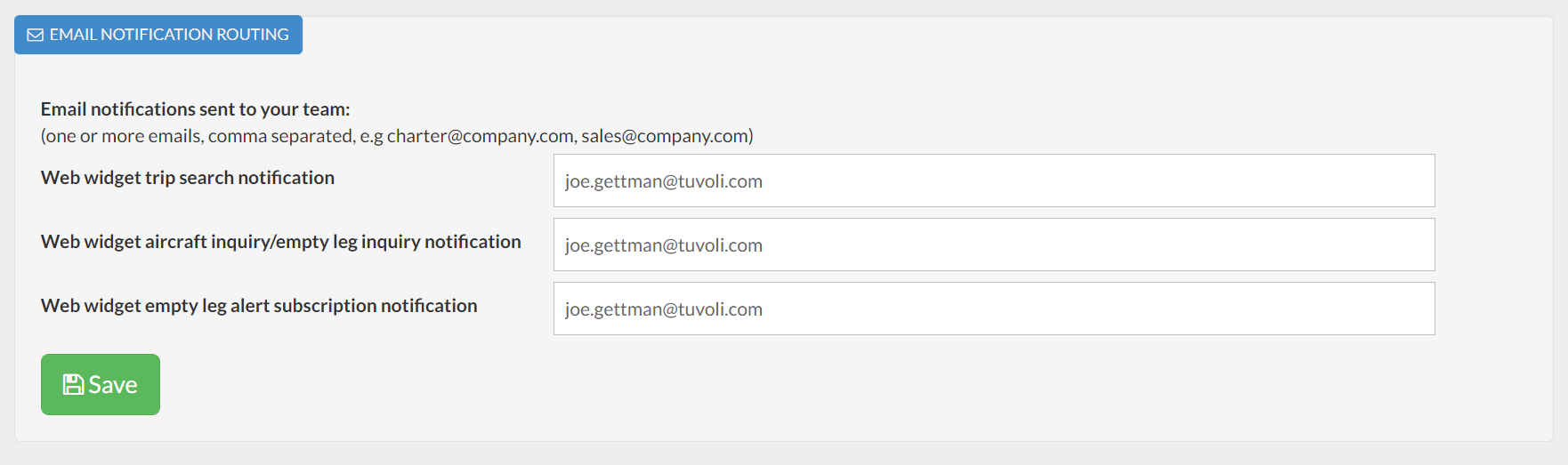Click the 'one or more emails' hint text
The width and height of the screenshot is (1568, 465).
coord(197,136)
